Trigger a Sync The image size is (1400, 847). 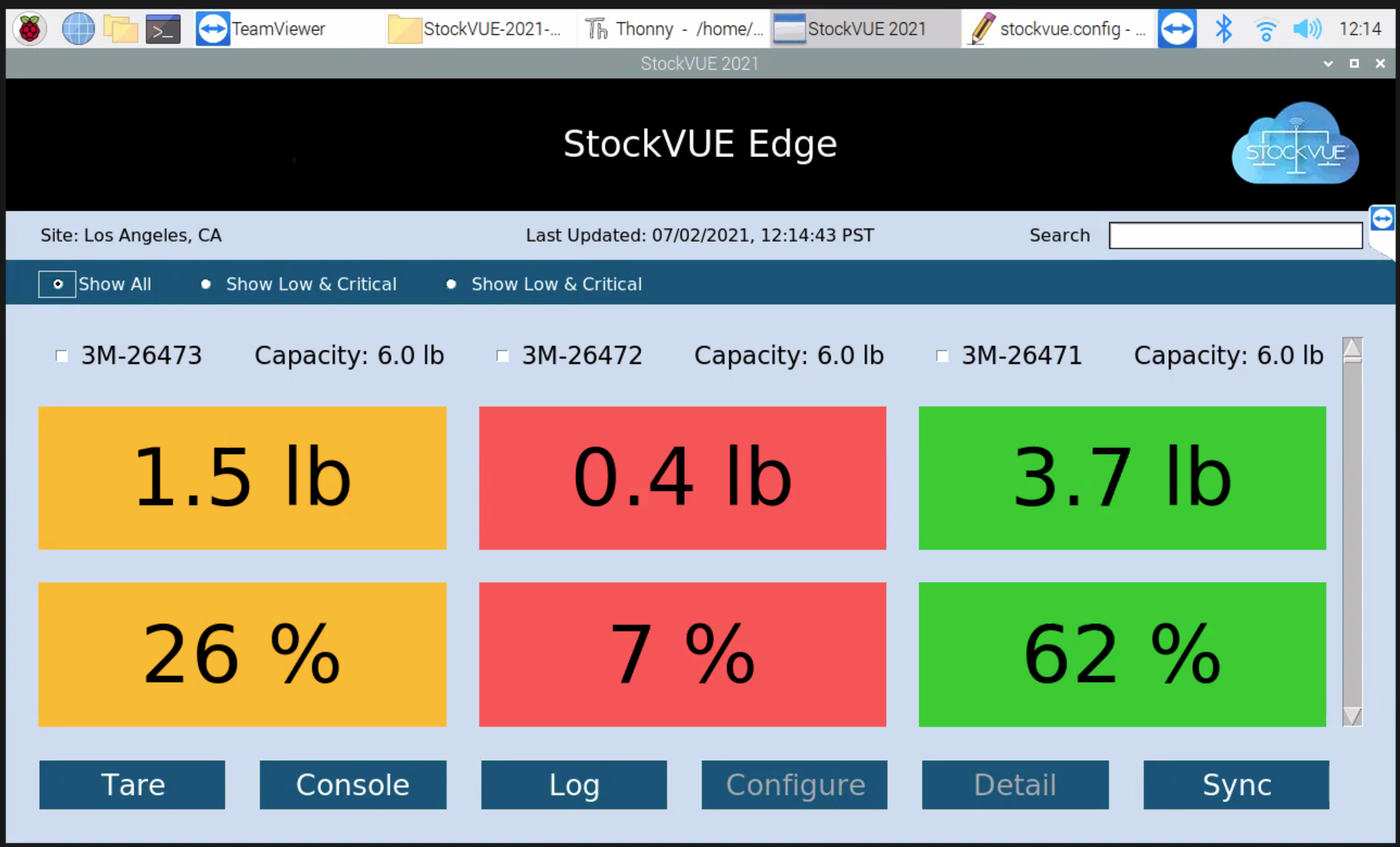pos(1236,785)
